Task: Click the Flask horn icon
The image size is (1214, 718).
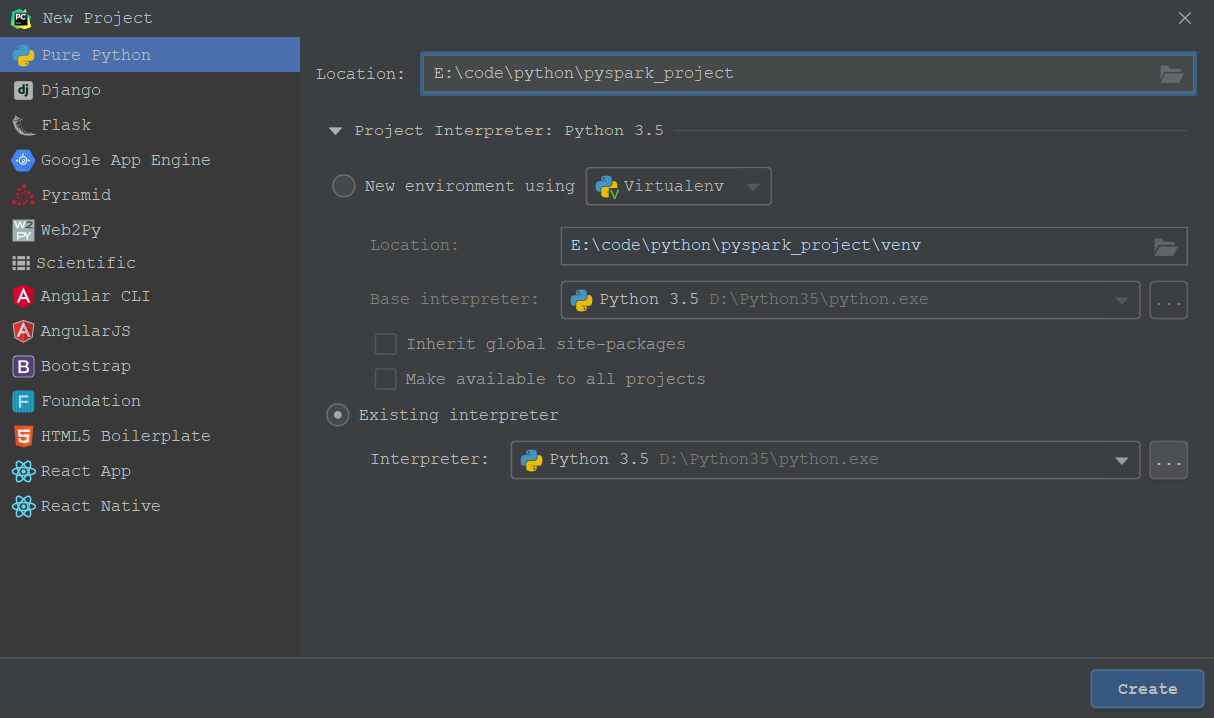Action: (23, 125)
